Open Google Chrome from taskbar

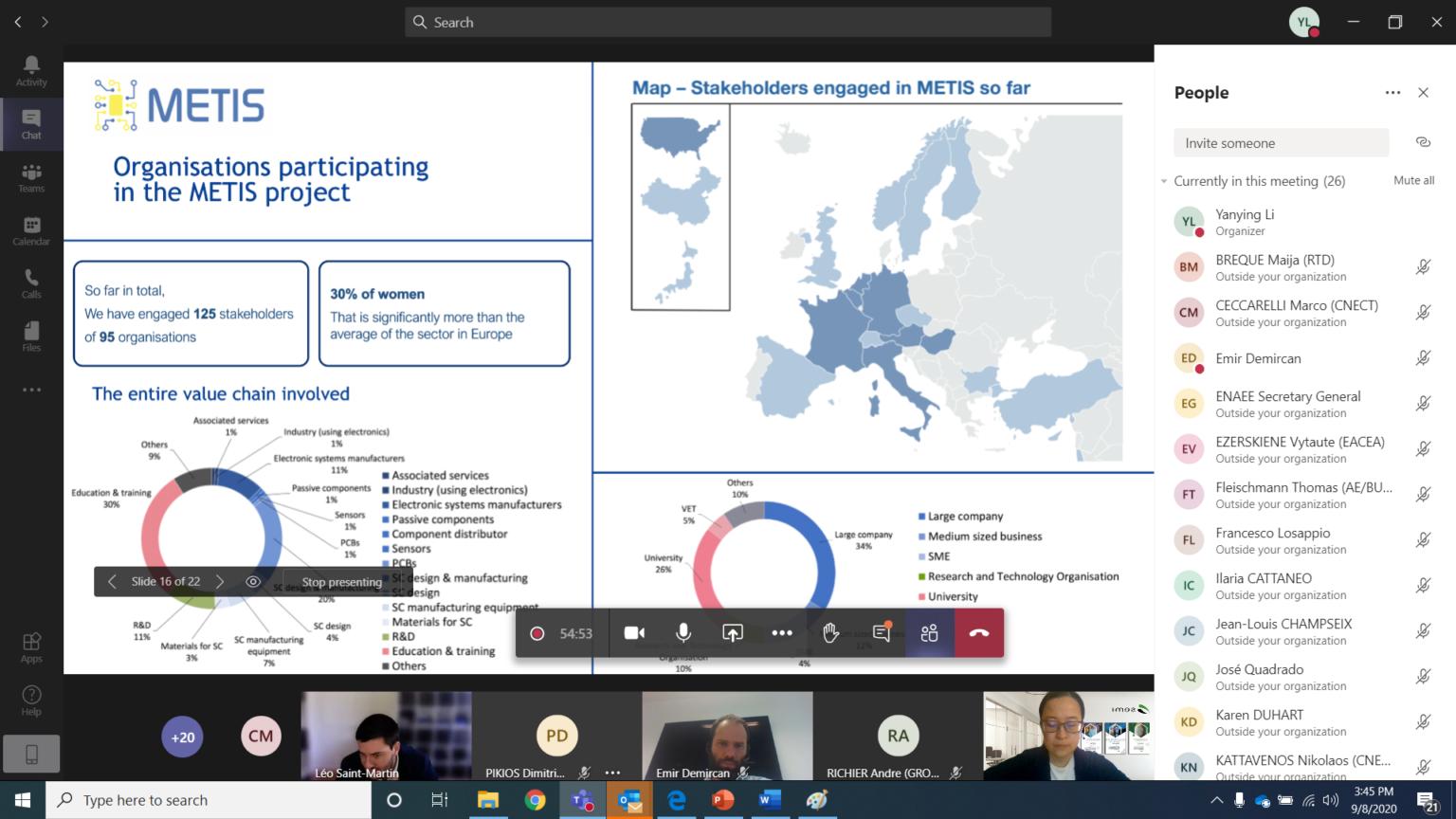(x=536, y=800)
